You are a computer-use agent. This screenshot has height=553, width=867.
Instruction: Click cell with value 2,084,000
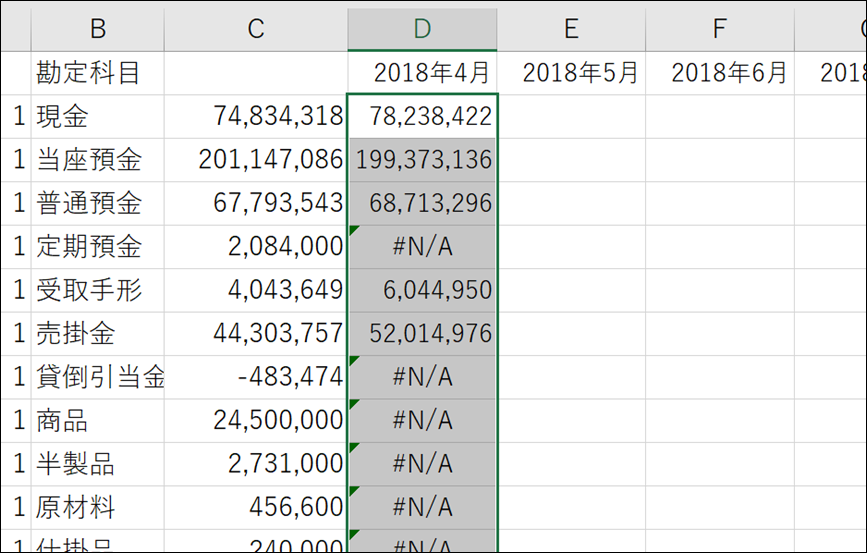point(256,247)
